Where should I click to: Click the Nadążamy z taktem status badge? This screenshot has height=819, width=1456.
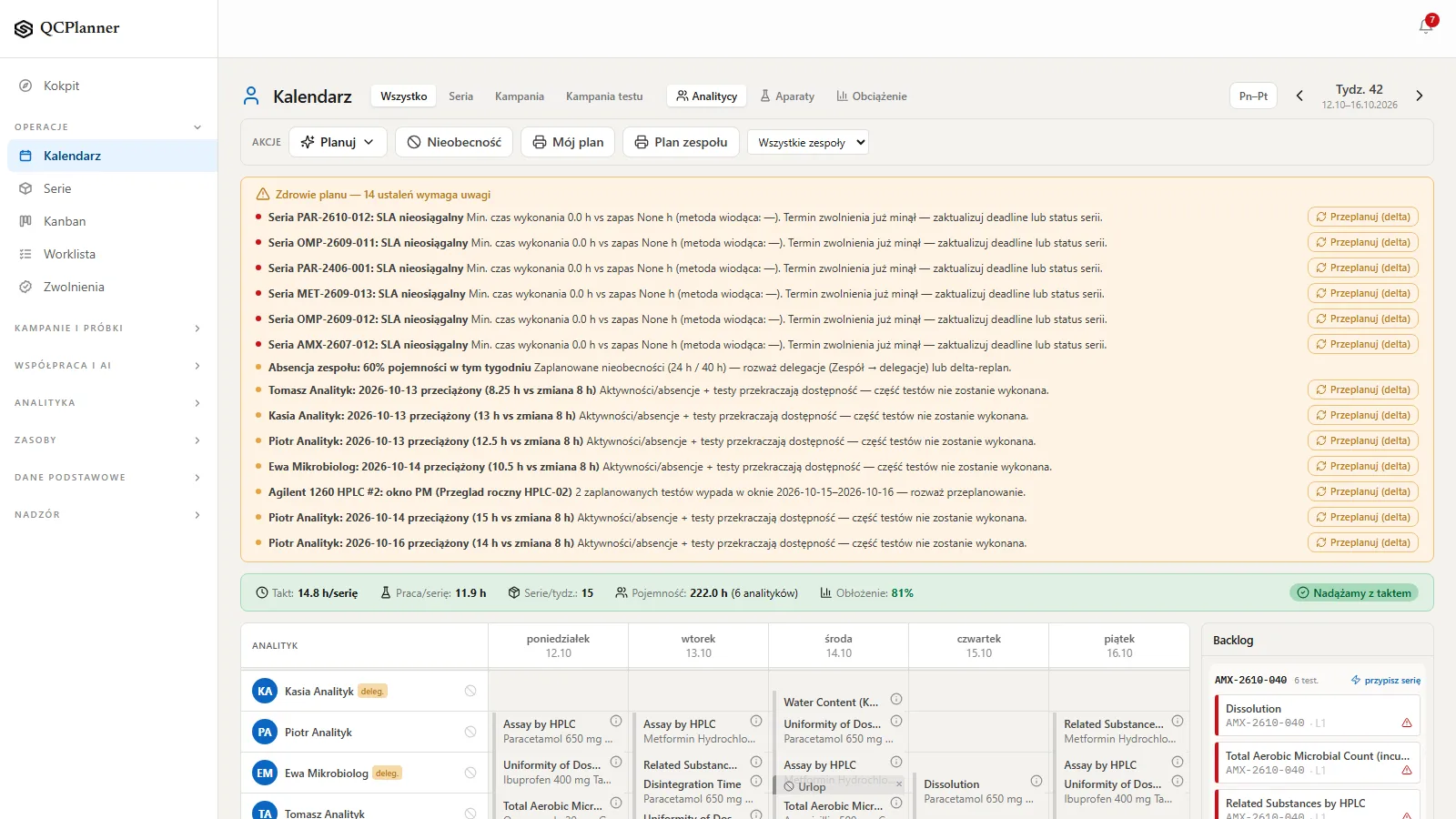pyautogui.click(x=1354, y=592)
